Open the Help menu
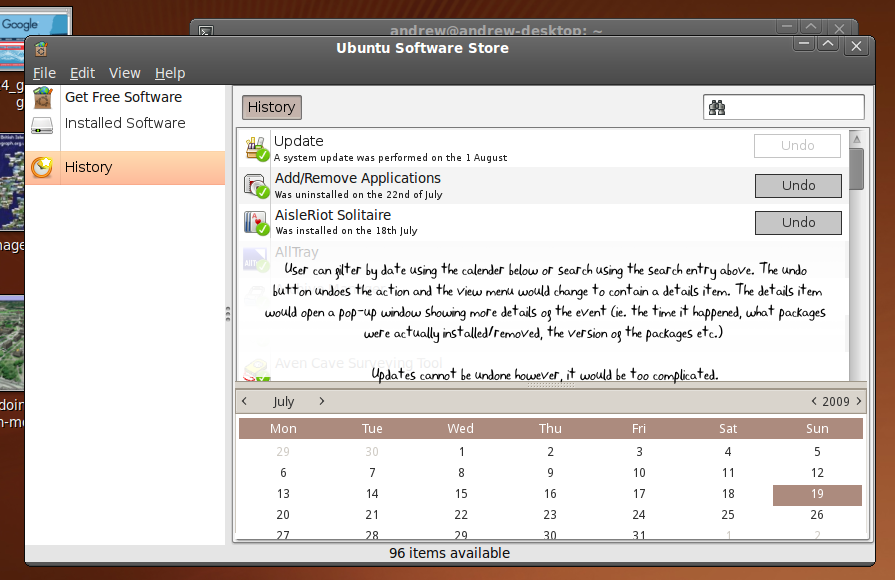Viewport: 895px width, 580px height. point(170,73)
